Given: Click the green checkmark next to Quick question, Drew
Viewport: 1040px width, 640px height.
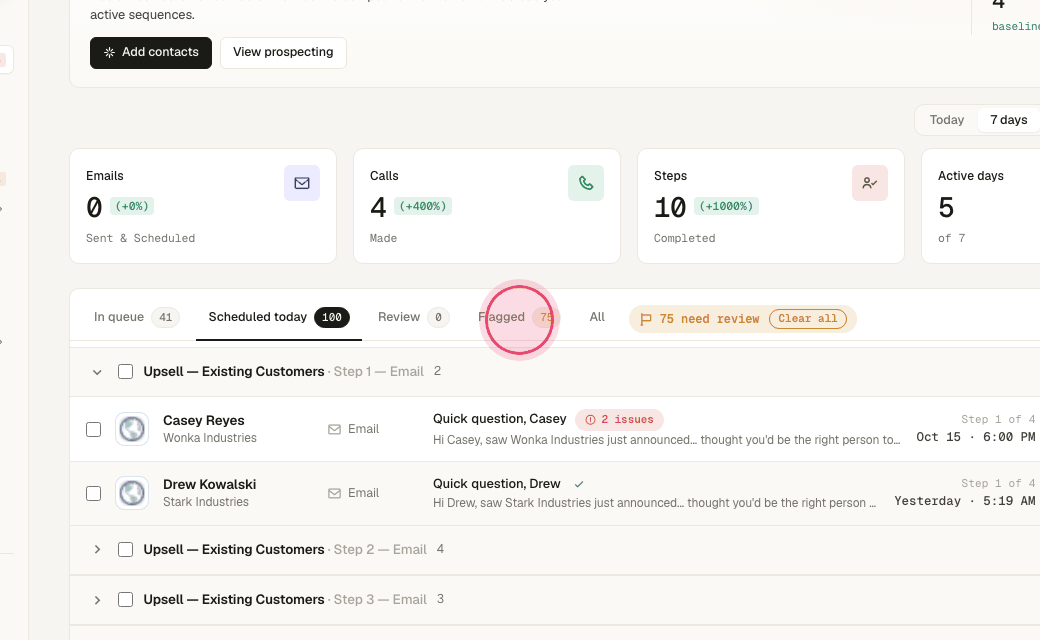Looking at the screenshot, I should tap(579, 485).
